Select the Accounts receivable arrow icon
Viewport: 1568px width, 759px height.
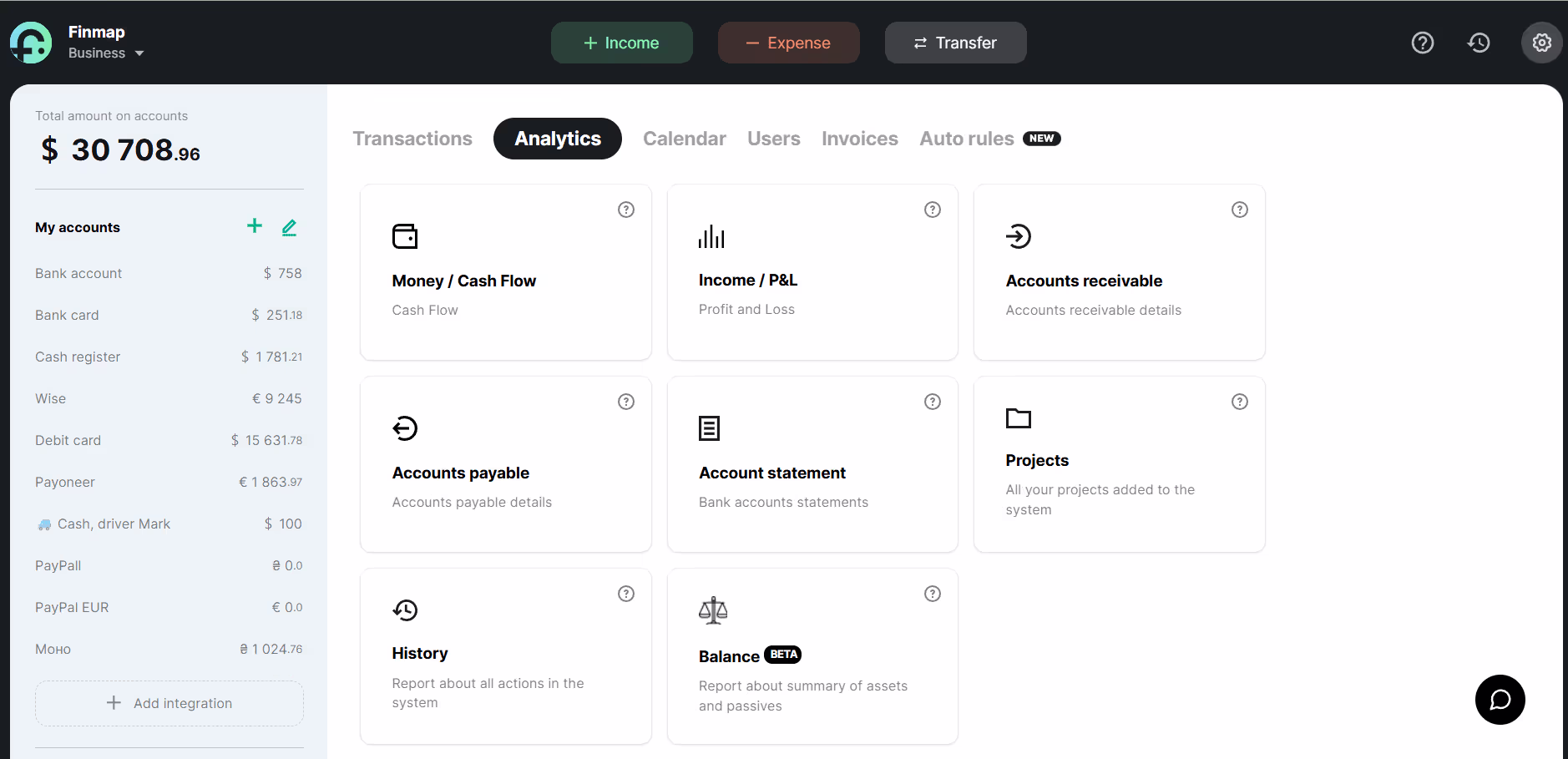coord(1019,236)
